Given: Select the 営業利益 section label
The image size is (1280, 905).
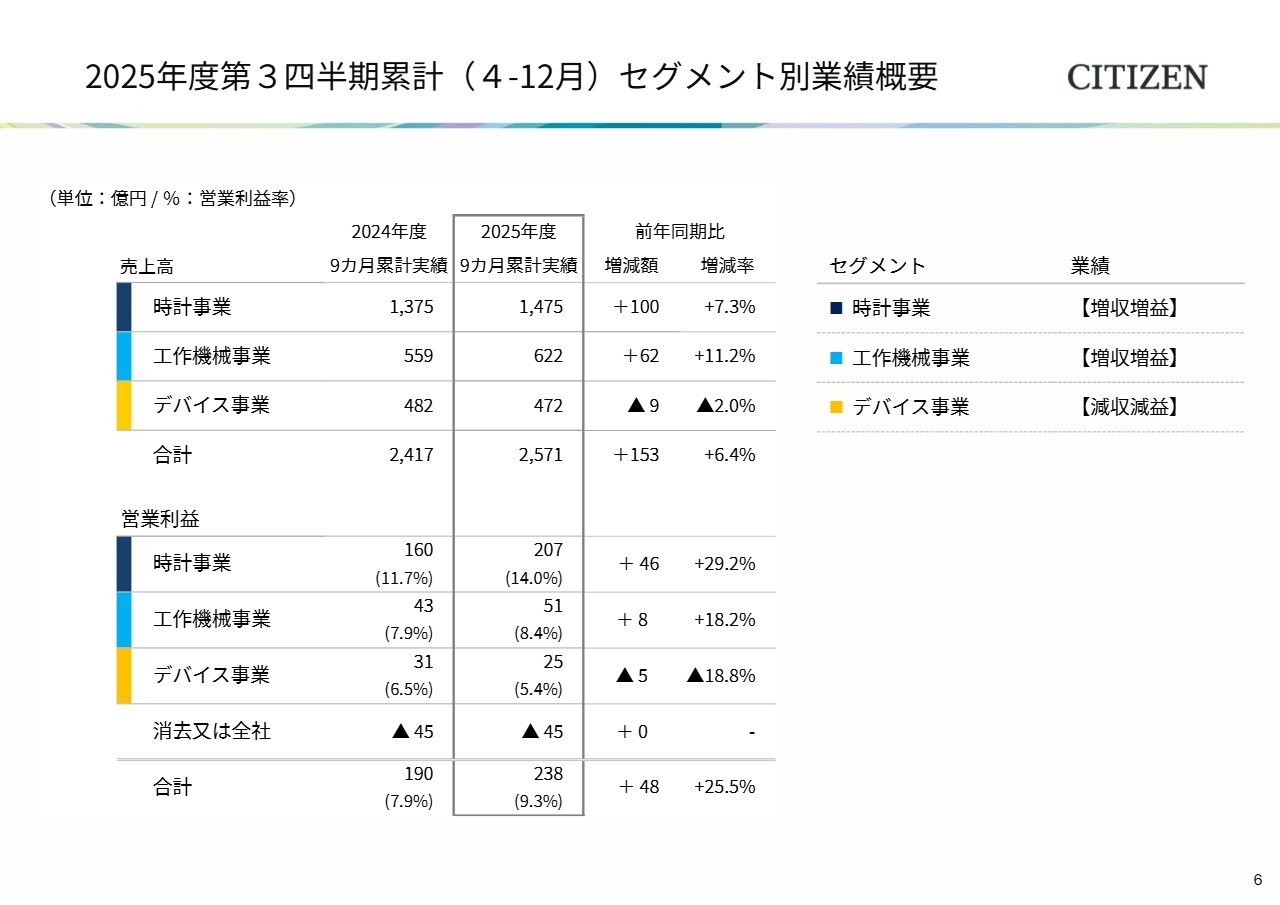Looking at the screenshot, I should 160,519.
